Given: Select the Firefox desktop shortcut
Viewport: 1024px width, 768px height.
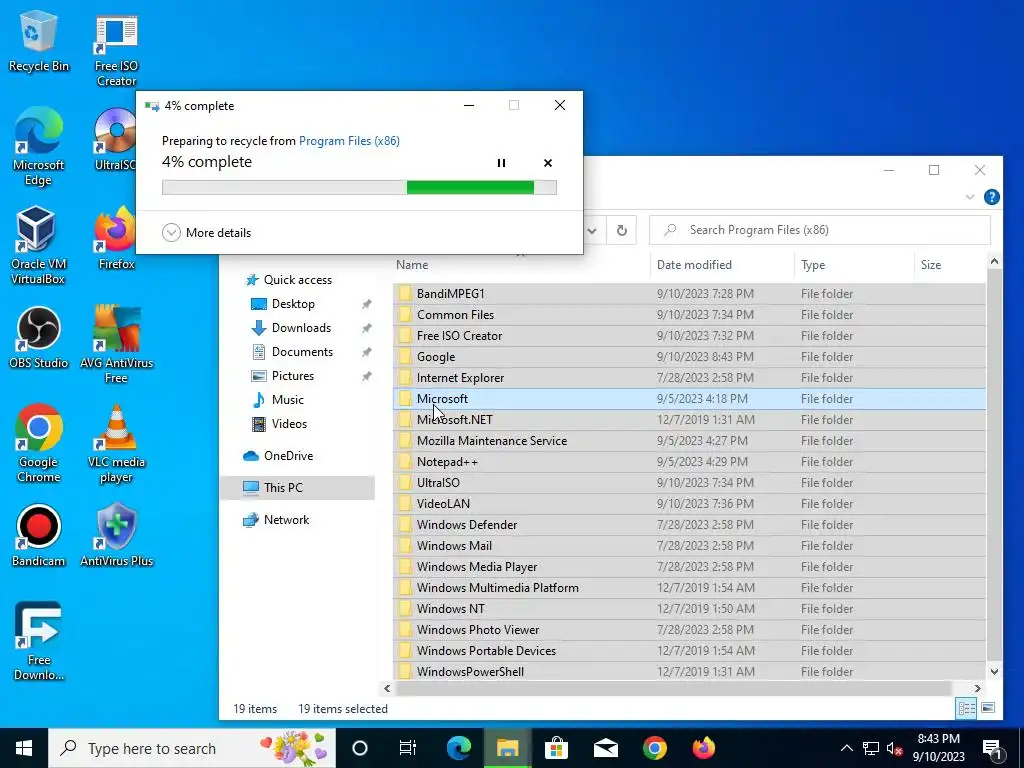Looking at the screenshot, I should coord(116,238).
